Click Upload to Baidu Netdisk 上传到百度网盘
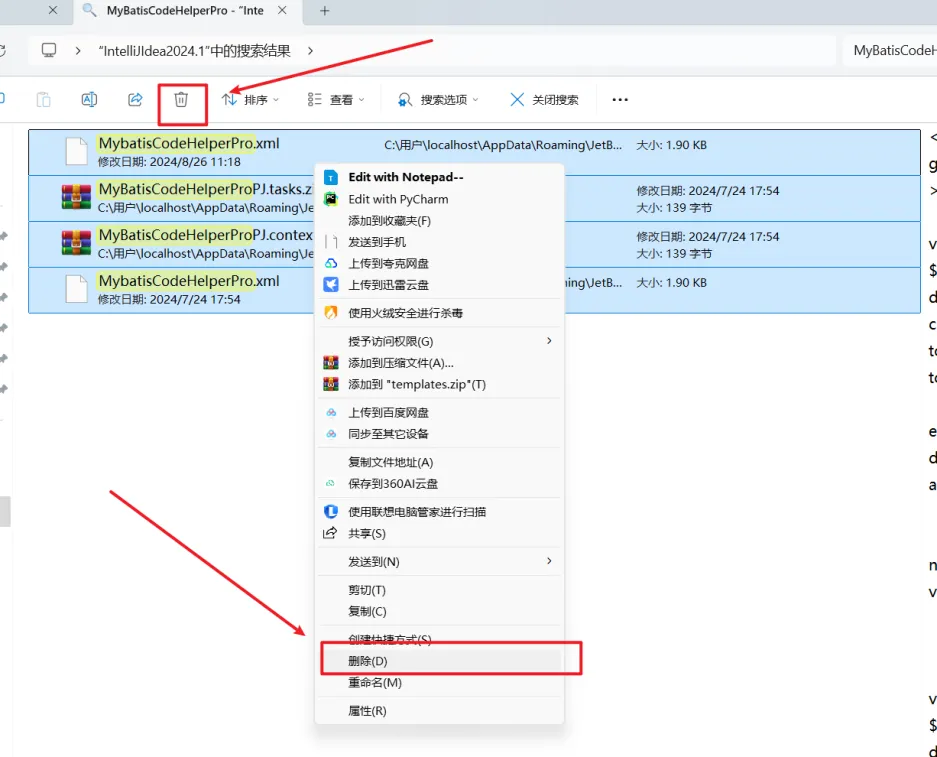937x757 pixels. pos(439,412)
